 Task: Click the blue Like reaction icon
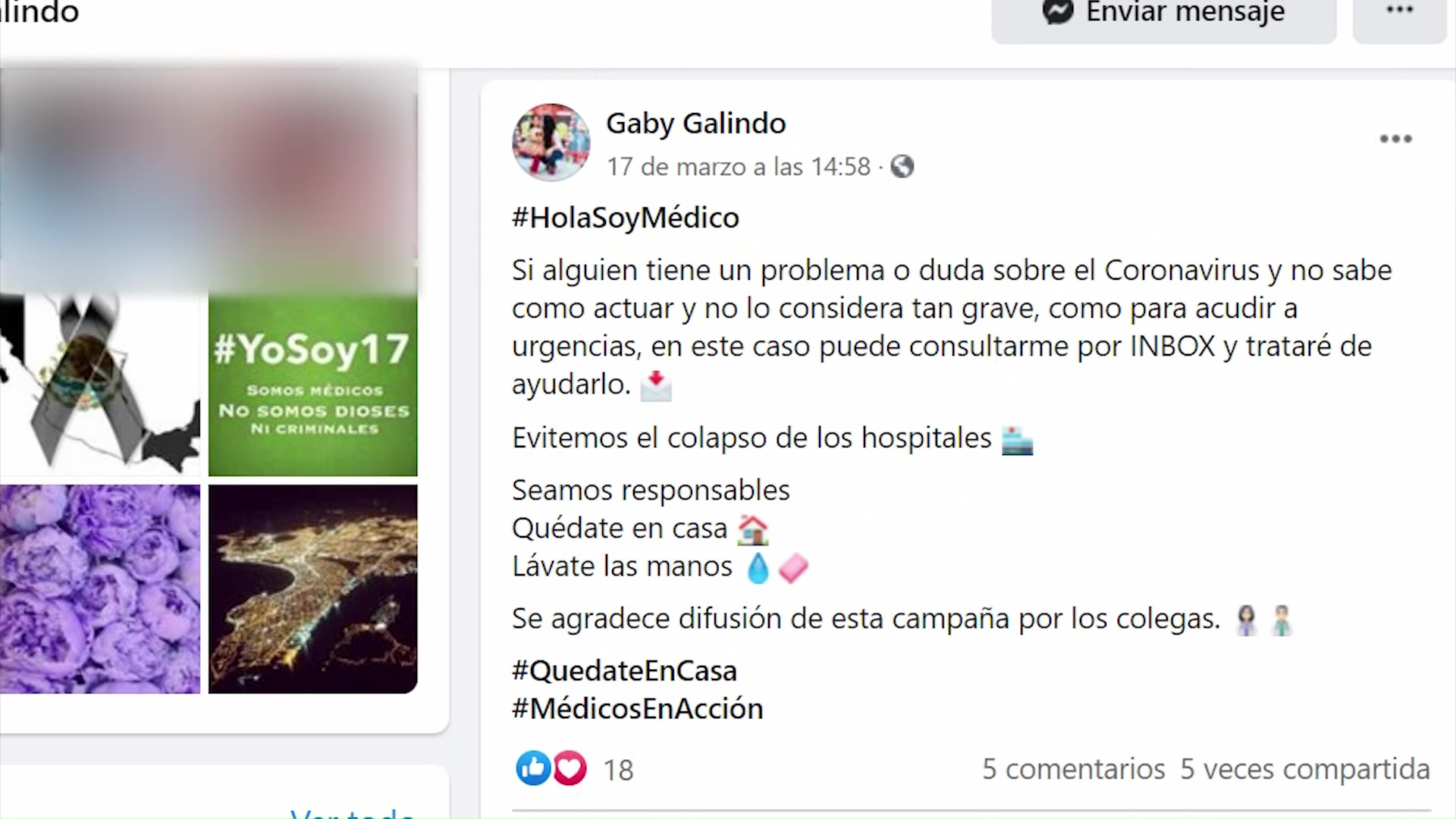(x=533, y=768)
